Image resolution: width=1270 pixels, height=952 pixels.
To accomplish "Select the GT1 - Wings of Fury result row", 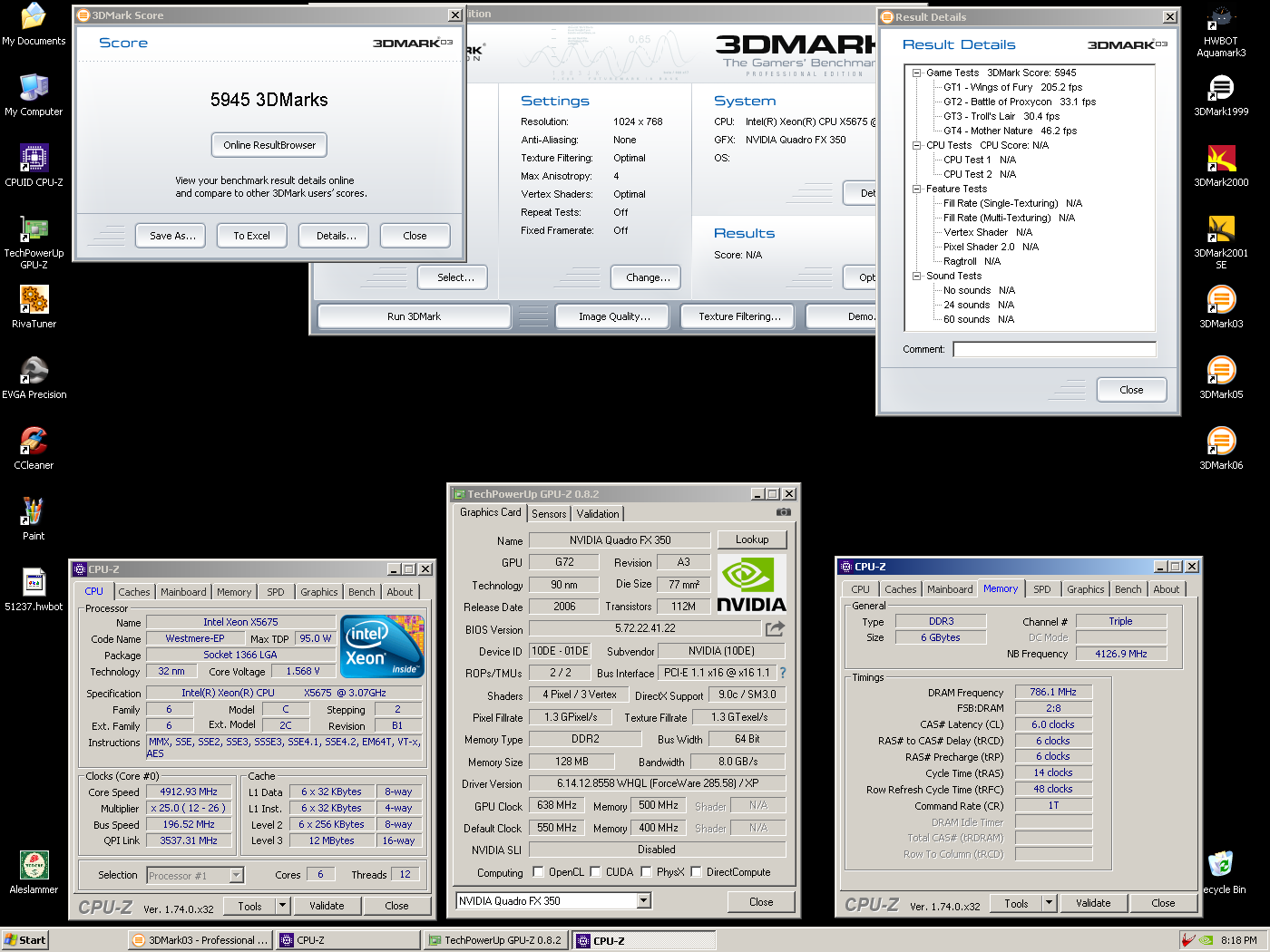I will click(1012, 87).
